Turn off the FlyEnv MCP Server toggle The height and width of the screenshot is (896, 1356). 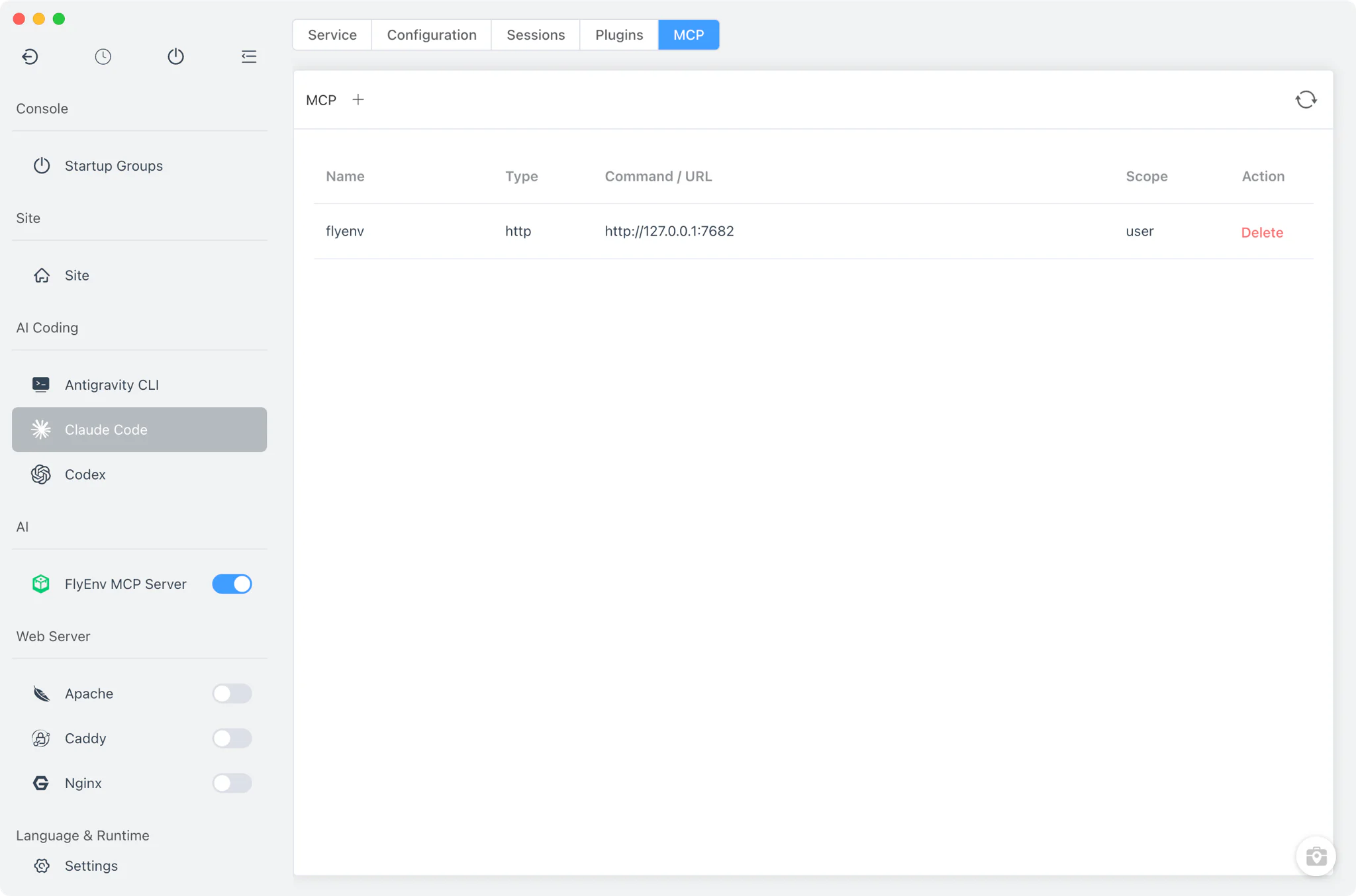click(x=232, y=584)
